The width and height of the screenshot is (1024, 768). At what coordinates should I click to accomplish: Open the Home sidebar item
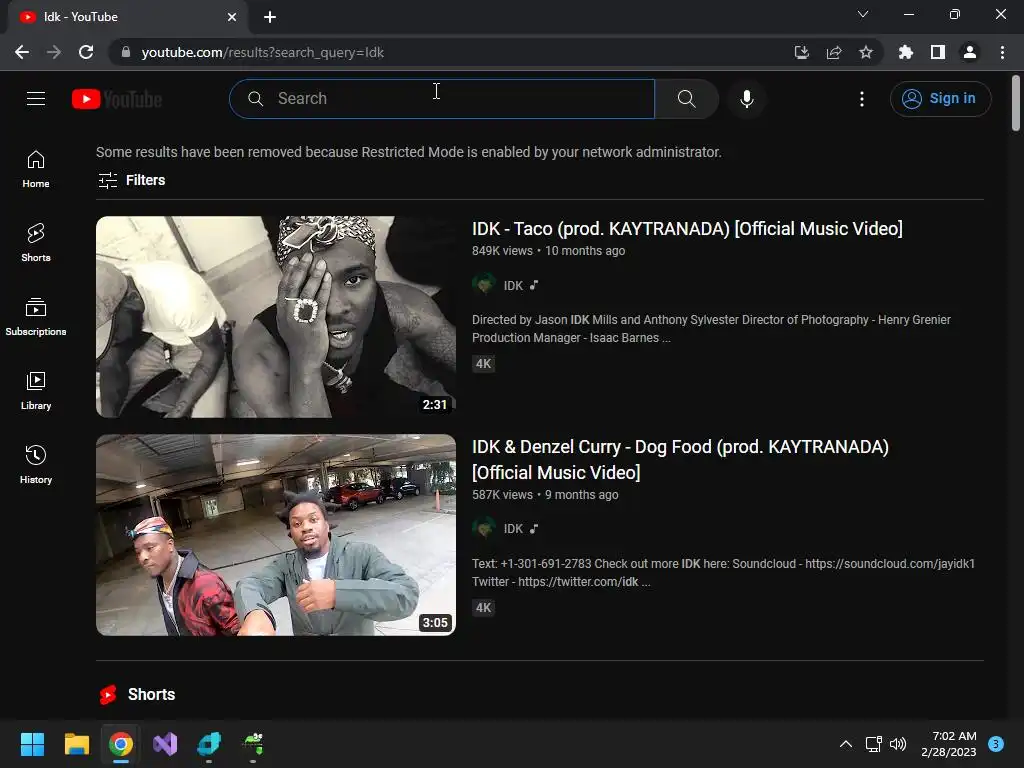point(36,169)
